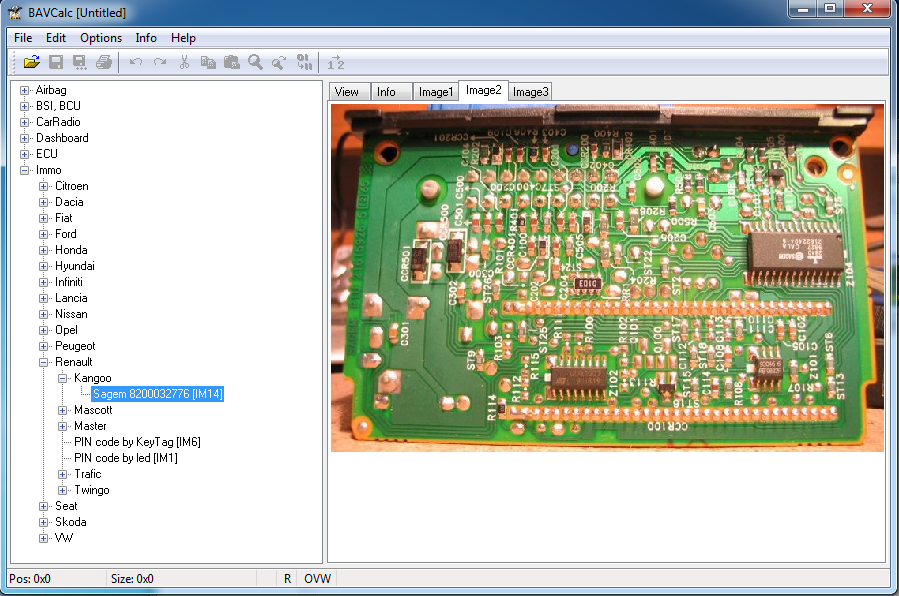Select the Save As toolbar icon
Screen dimensions: 899x596
[x=79, y=62]
